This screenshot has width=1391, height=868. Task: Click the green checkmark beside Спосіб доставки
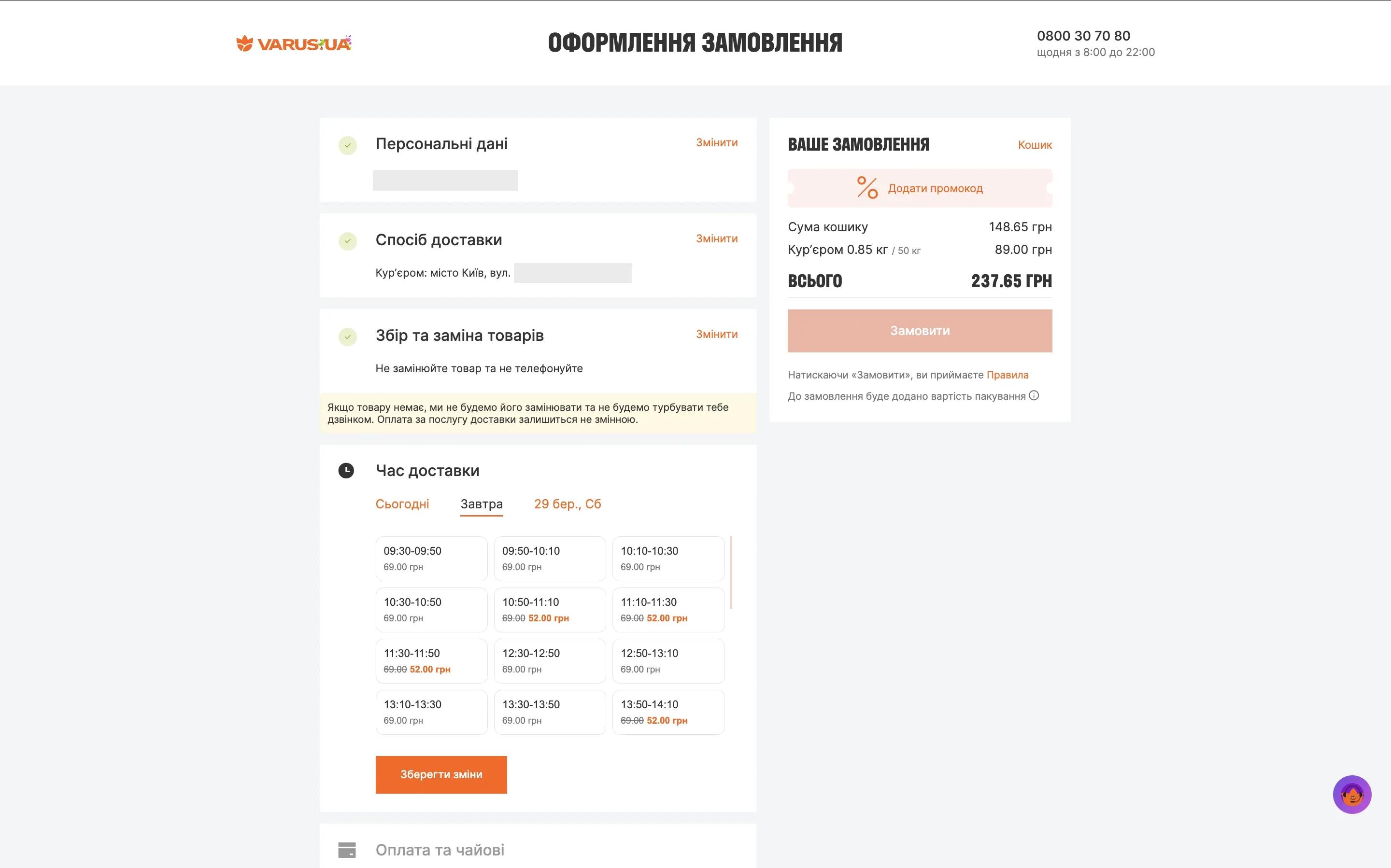pos(347,241)
